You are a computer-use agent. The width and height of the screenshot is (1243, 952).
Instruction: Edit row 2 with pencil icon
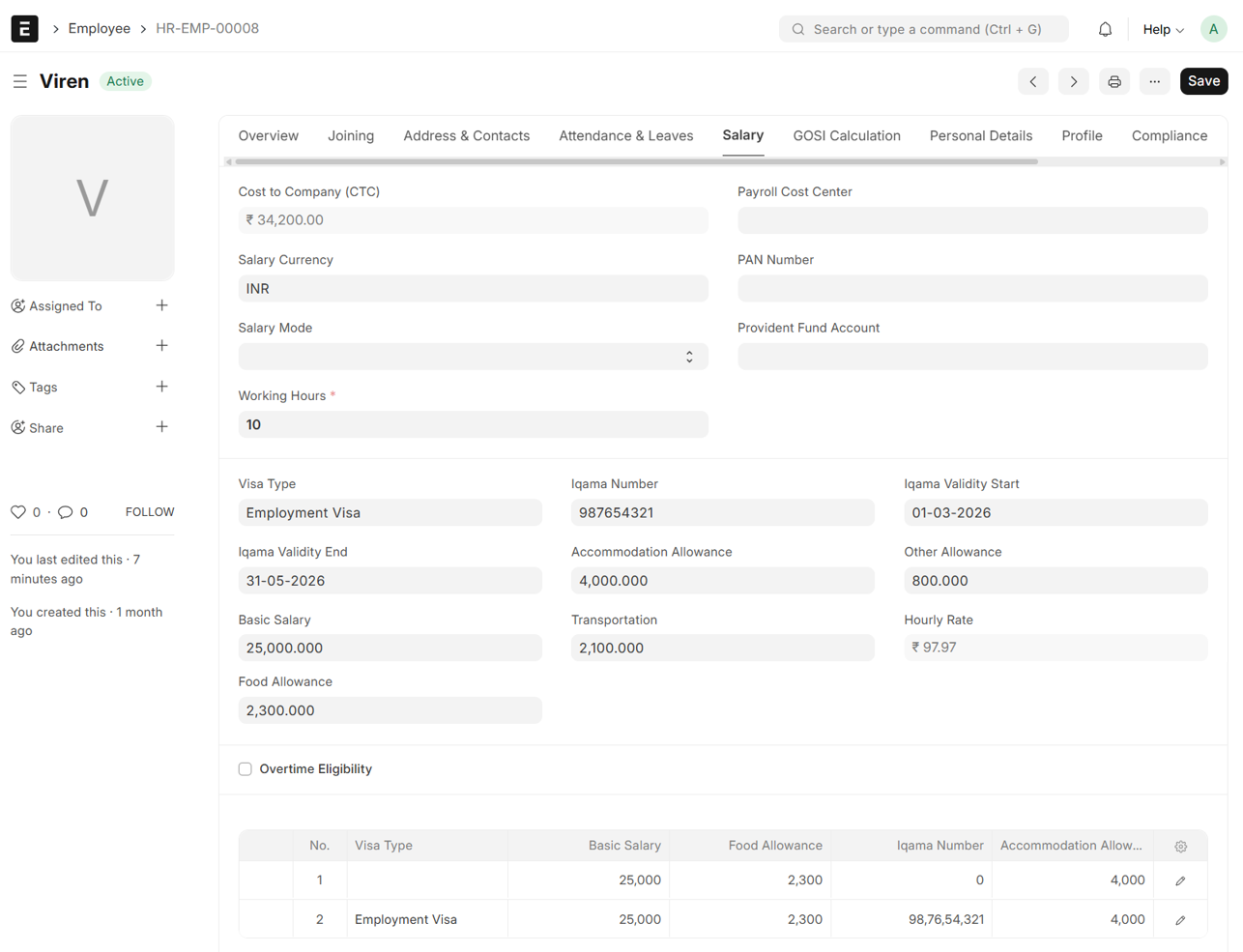coord(1180,920)
